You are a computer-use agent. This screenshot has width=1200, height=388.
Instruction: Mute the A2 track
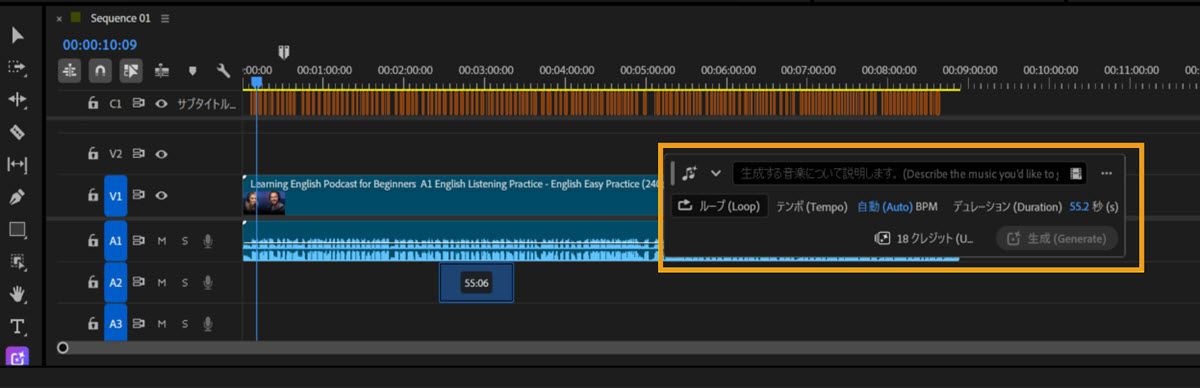(161, 283)
